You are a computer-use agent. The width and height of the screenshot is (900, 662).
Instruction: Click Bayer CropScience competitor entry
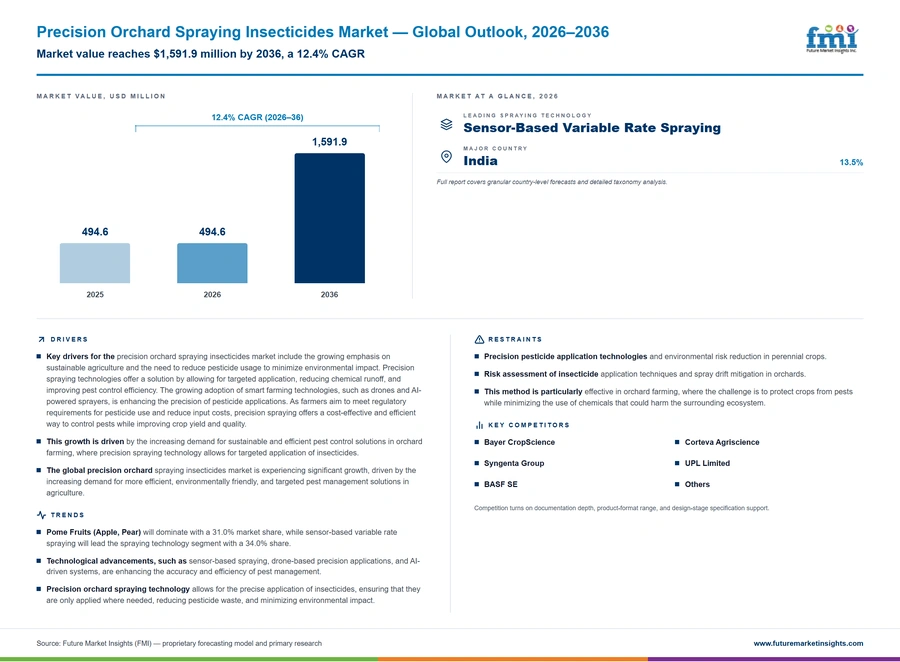click(x=519, y=442)
